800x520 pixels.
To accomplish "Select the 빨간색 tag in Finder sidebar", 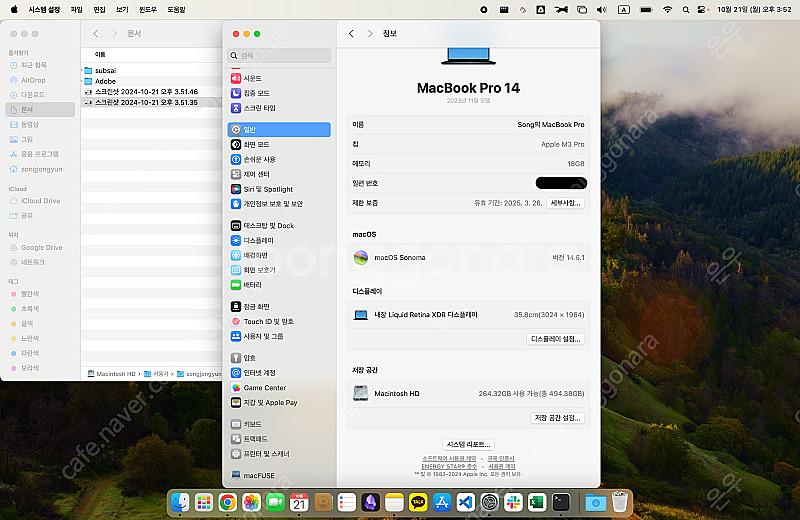I will [25, 294].
